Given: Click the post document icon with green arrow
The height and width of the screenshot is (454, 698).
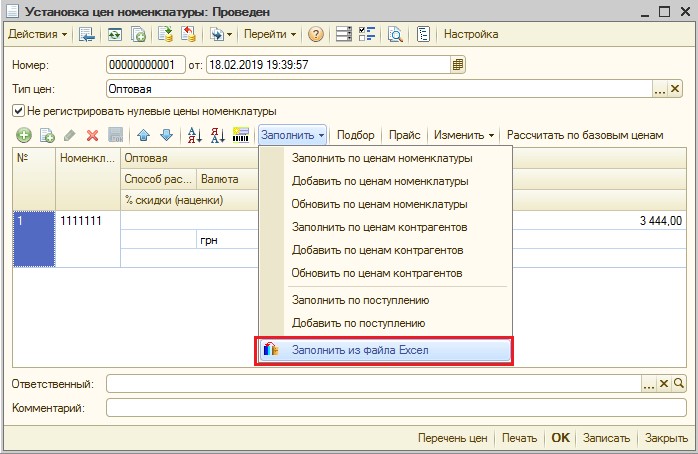Looking at the screenshot, I should point(165,34).
